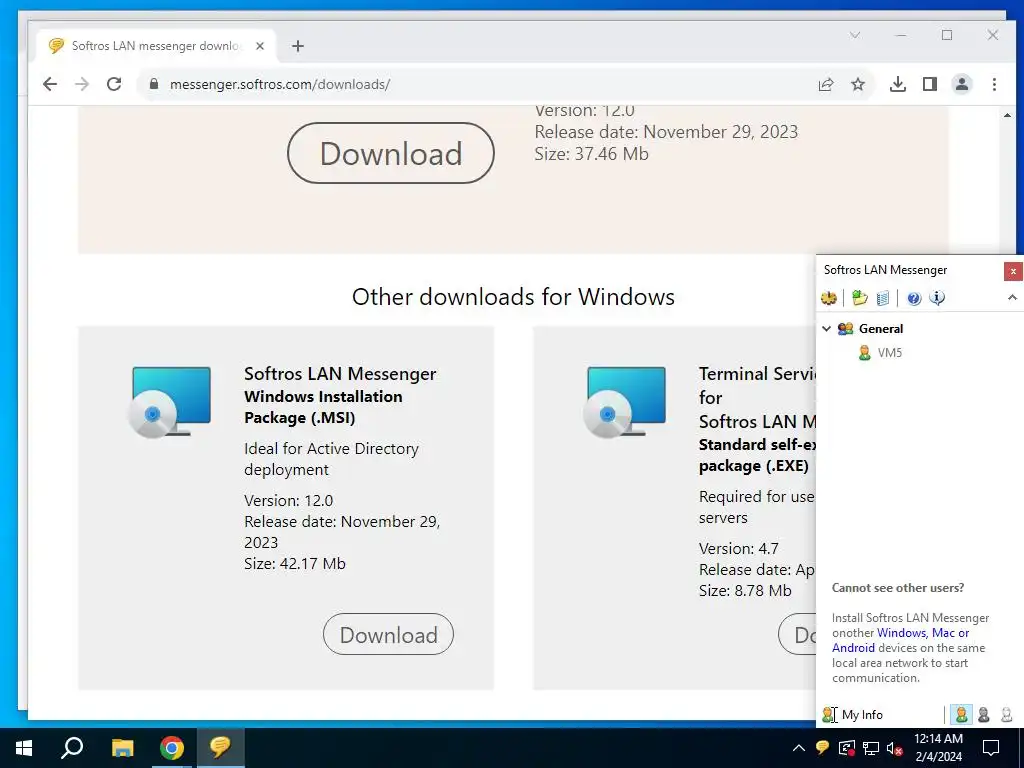Open a new Chrome tab

click(x=298, y=46)
